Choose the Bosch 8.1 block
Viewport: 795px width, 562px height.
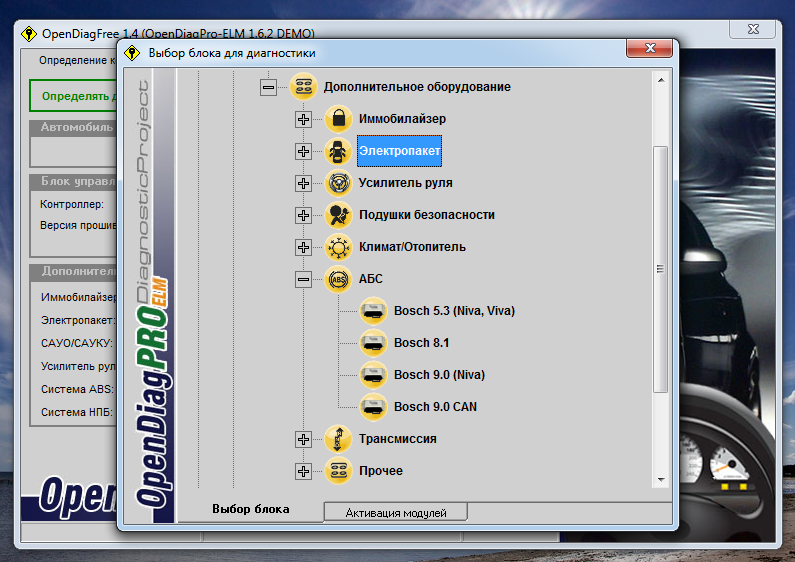[421, 343]
